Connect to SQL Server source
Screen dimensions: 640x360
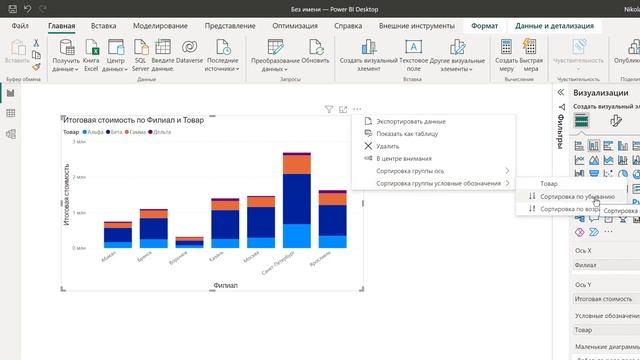[140, 56]
